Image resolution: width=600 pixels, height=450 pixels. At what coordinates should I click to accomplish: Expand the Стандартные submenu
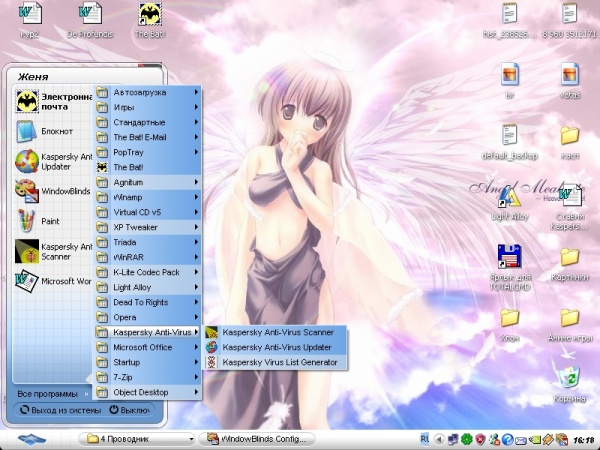pyautogui.click(x=148, y=122)
